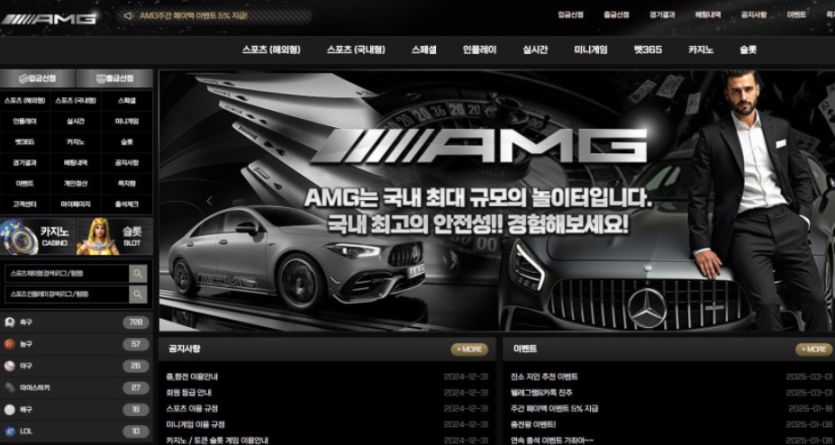Click the 출금신청 button in the sidebar
Screen dimensions: 835x445
click(114, 79)
